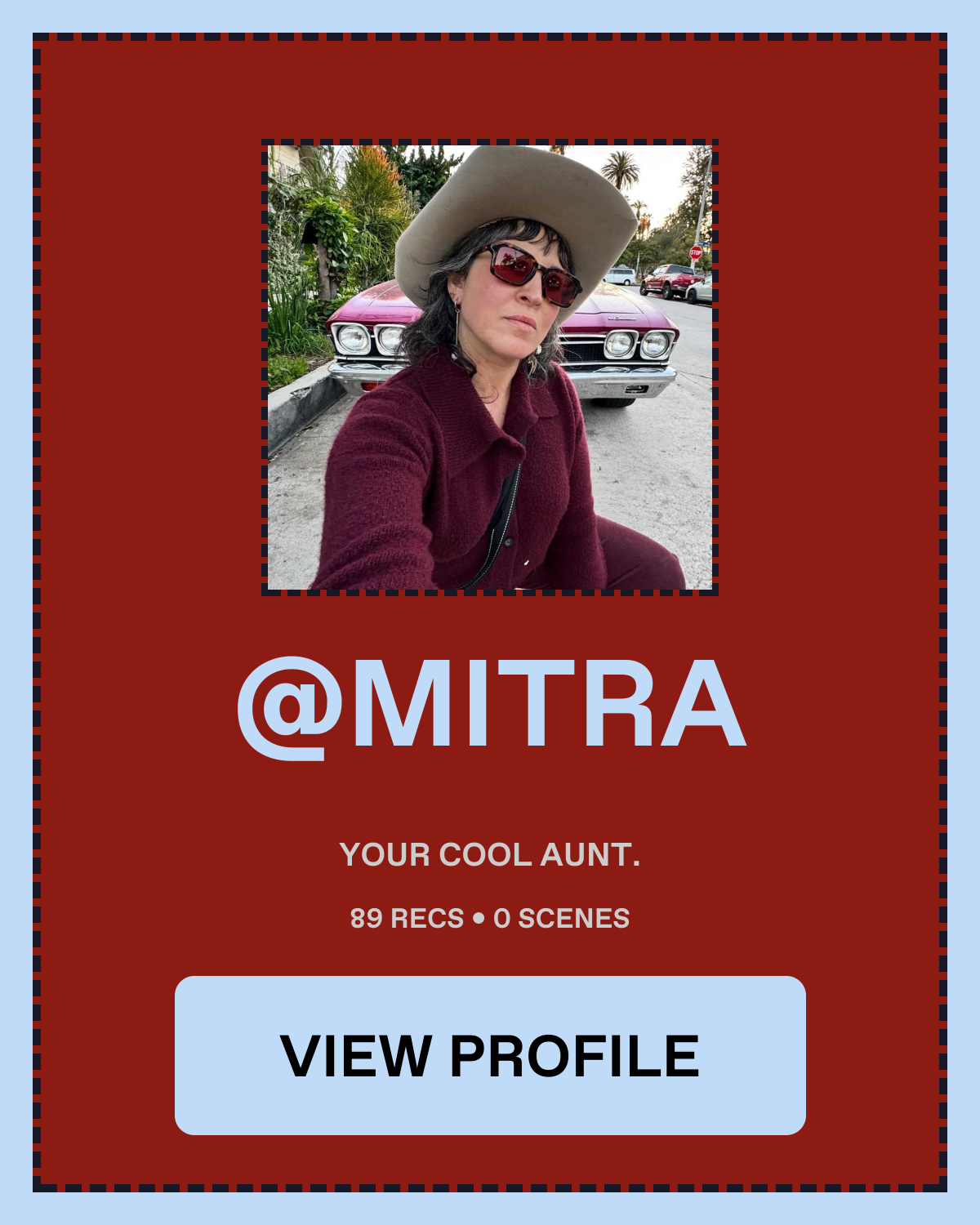
Task: Click the pink car's right headlights
Action: pos(639,344)
